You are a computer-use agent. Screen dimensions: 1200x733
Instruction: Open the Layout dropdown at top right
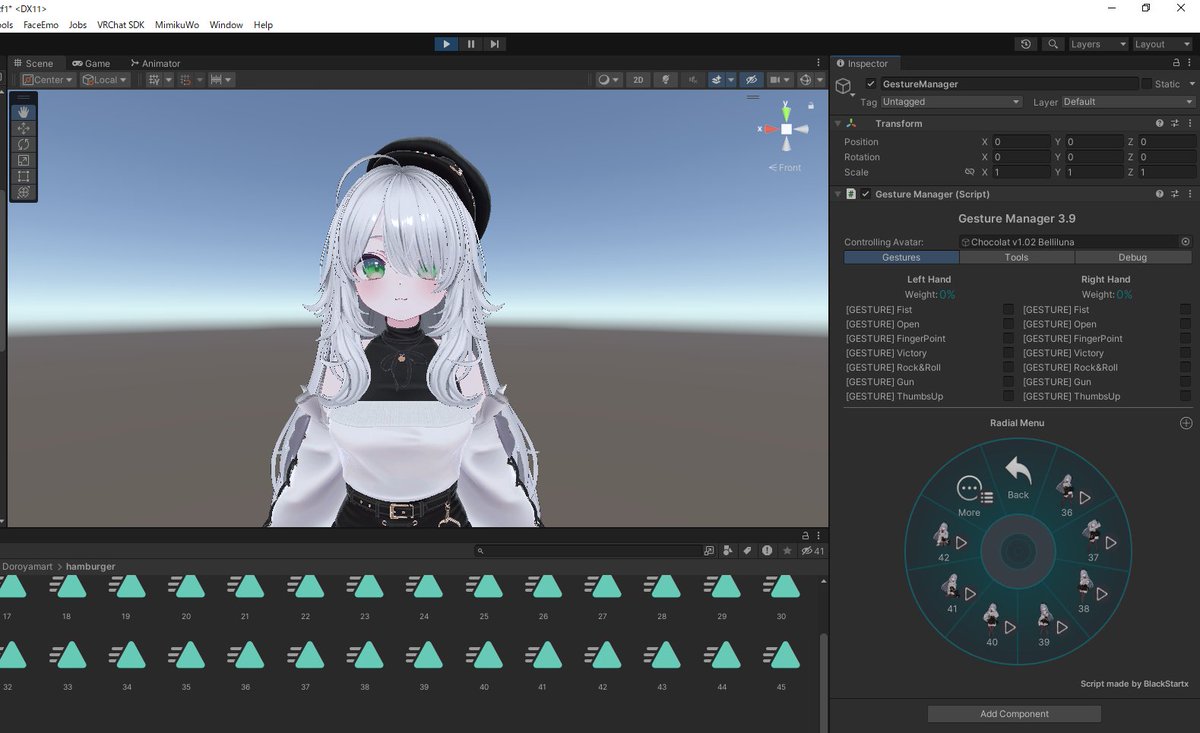click(1162, 43)
